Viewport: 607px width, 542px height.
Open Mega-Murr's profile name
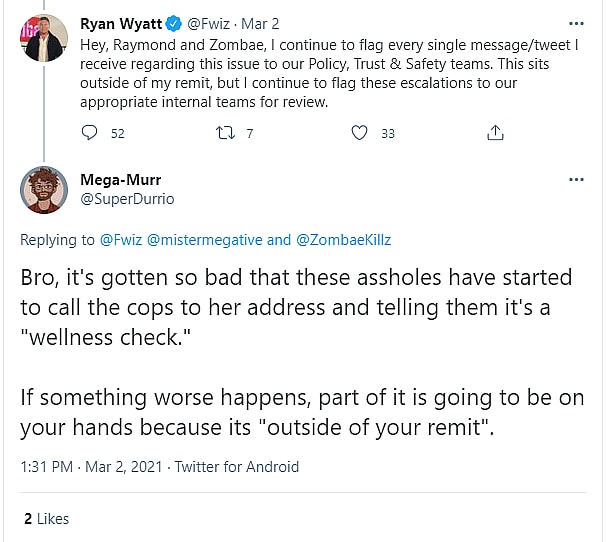(121, 181)
